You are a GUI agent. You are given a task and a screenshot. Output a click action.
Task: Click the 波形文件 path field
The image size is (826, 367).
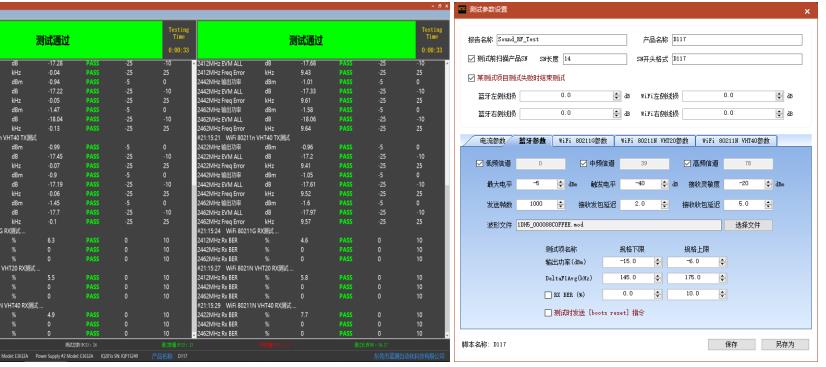click(618, 225)
